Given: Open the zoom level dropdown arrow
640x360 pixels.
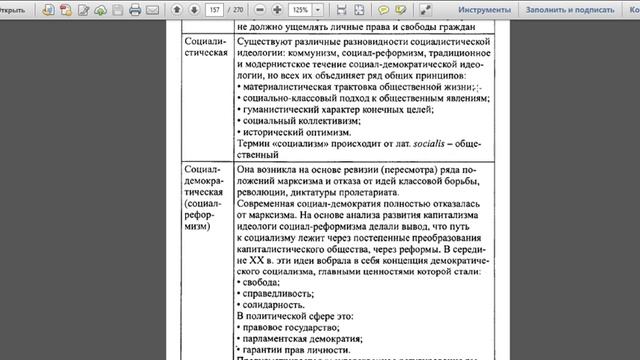Looking at the screenshot, I should 318,10.
